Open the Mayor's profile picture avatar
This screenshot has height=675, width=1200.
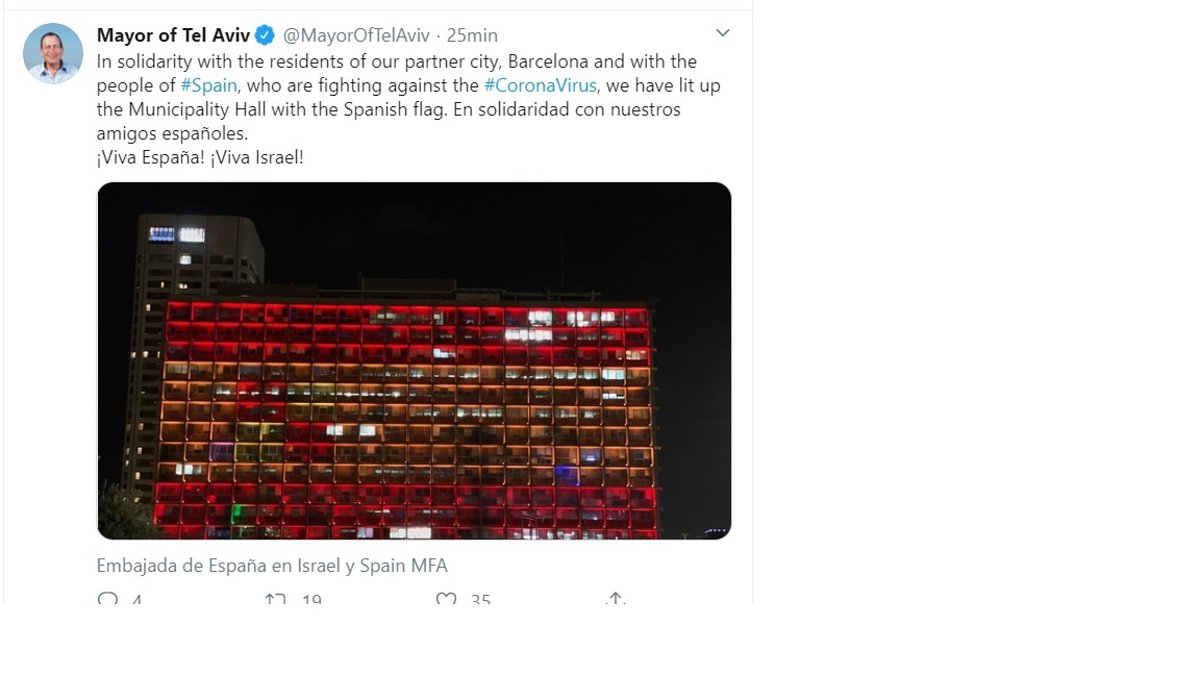click(x=52, y=53)
